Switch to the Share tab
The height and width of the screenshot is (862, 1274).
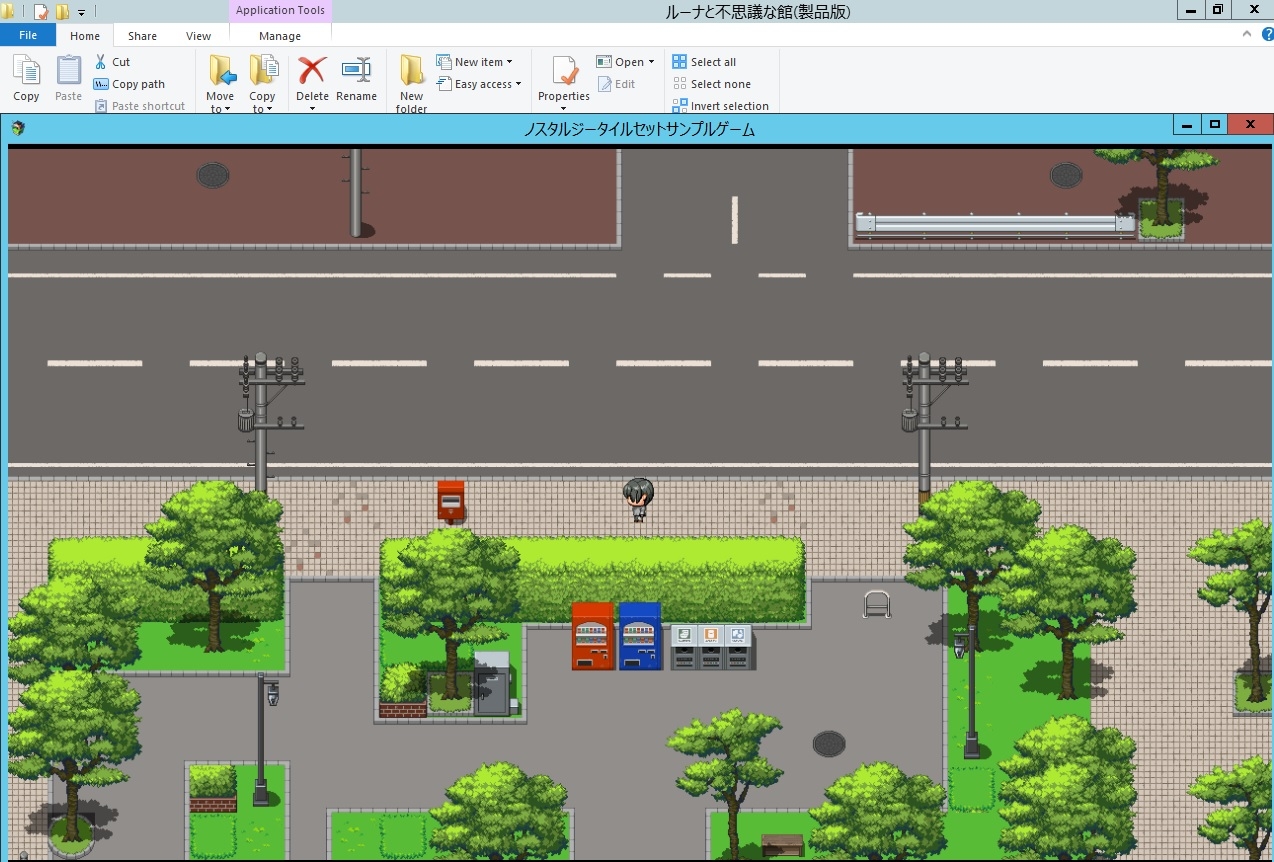pos(142,36)
